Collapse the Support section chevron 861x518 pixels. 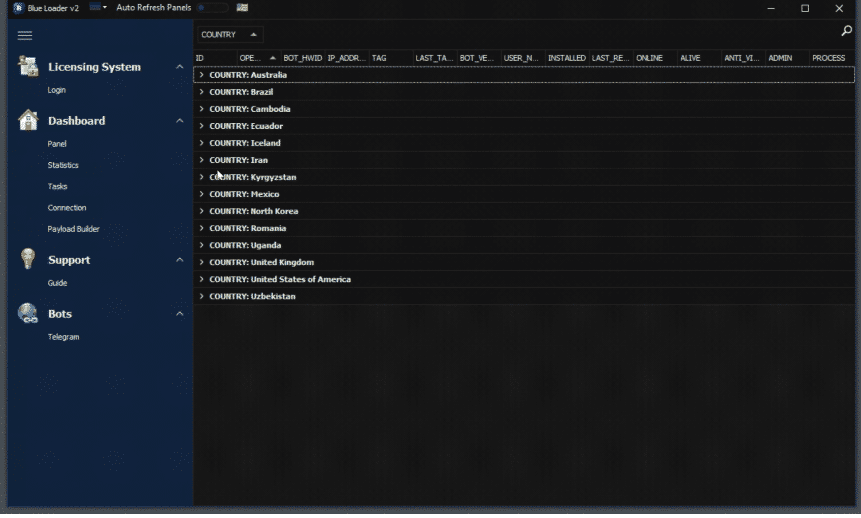click(180, 259)
